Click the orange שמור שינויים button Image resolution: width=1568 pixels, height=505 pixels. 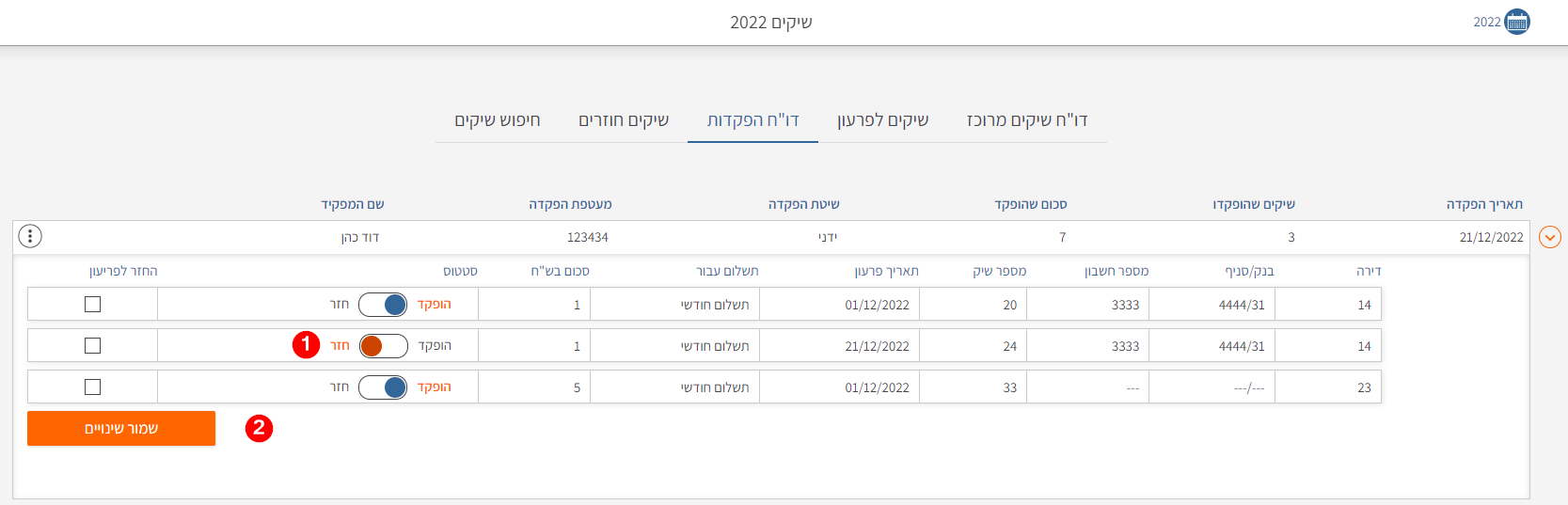pyautogui.click(x=121, y=429)
